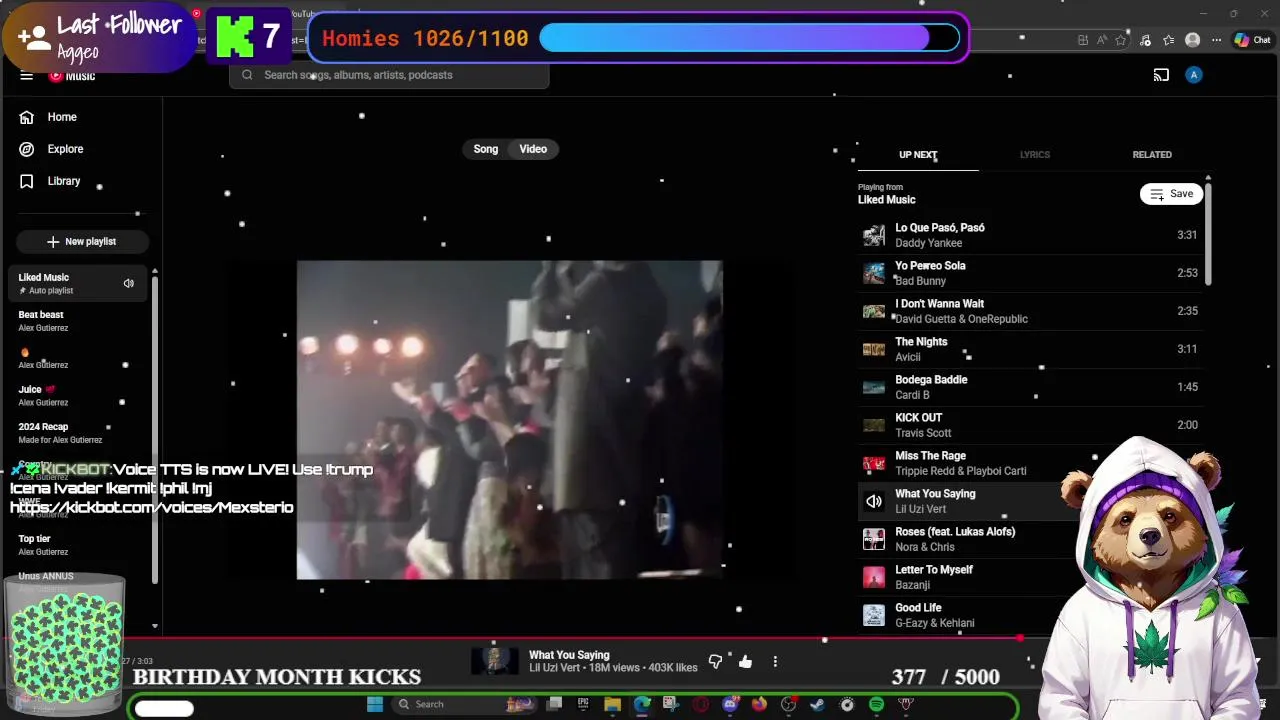This screenshot has height=720, width=1280.
Task: Click speaker icon on What You Saying row
Action: 874,501
